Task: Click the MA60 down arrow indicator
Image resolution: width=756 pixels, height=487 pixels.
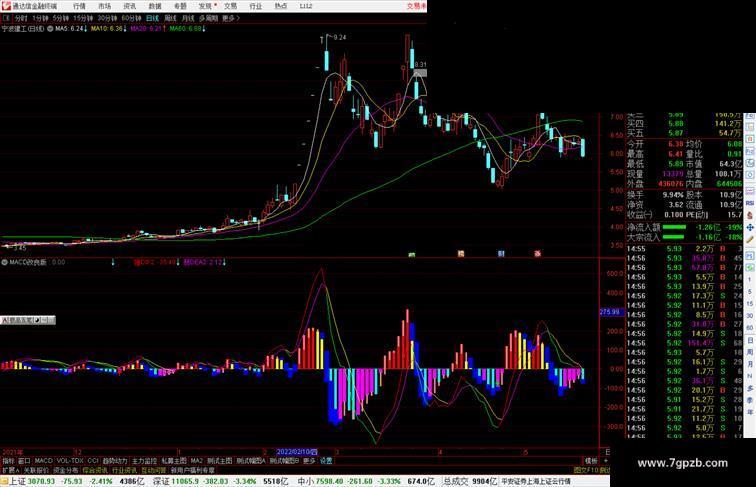Action: click(x=203, y=29)
